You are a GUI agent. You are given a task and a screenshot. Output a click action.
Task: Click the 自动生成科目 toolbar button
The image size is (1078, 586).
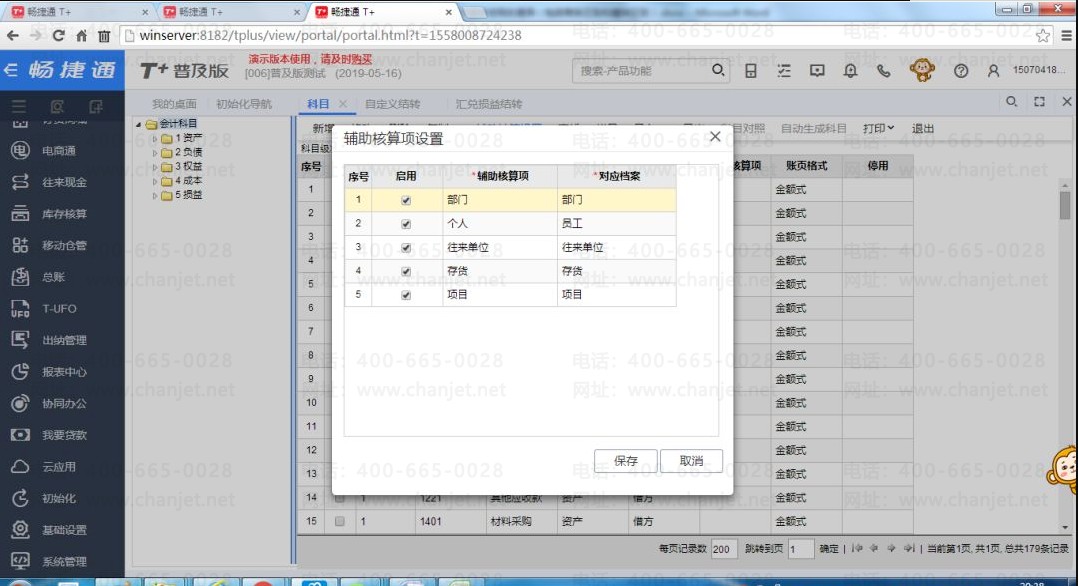coord(813,129)
